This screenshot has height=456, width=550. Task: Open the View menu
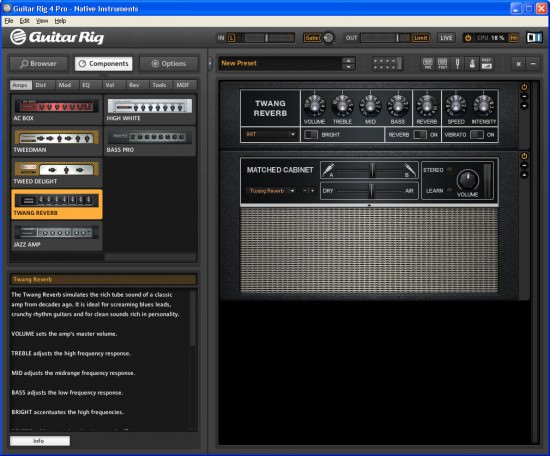point(42,21)
